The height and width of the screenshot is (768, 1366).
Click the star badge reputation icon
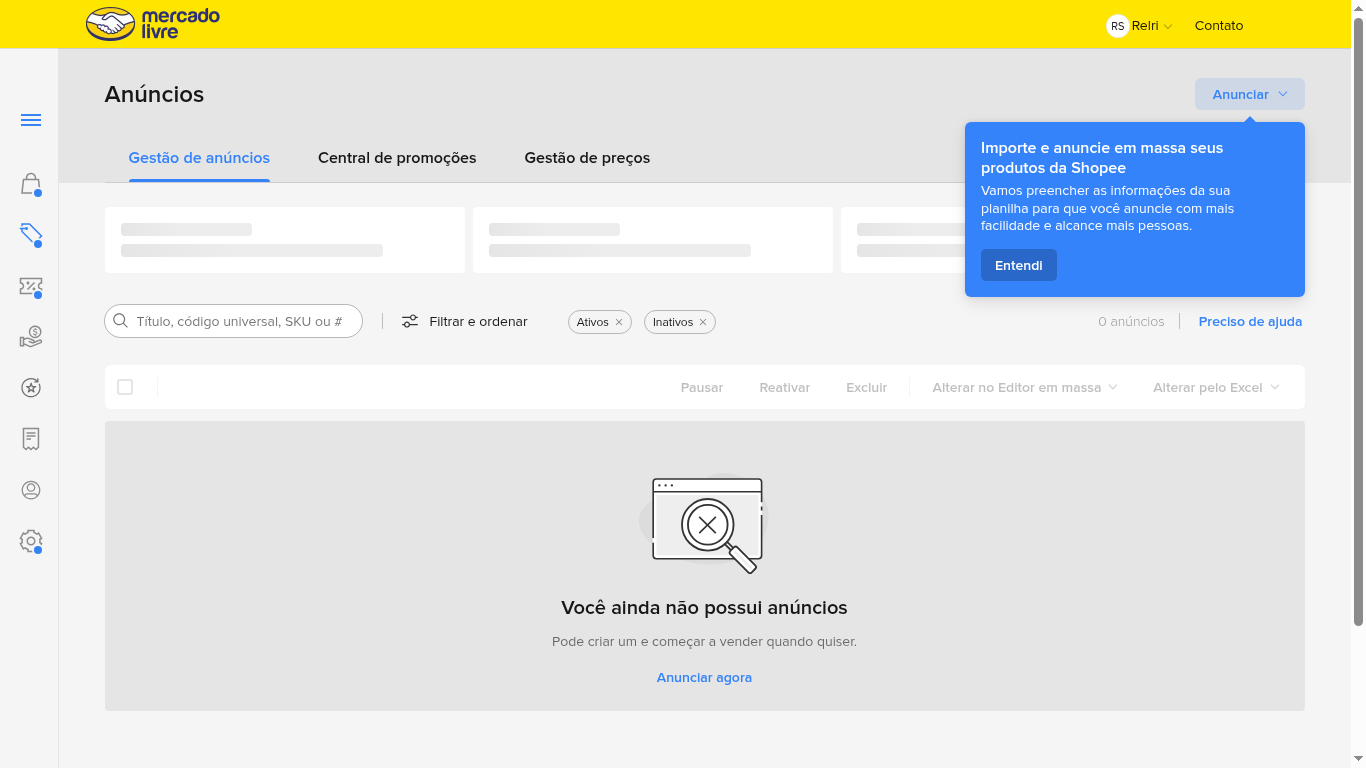[x=31, y=387]
